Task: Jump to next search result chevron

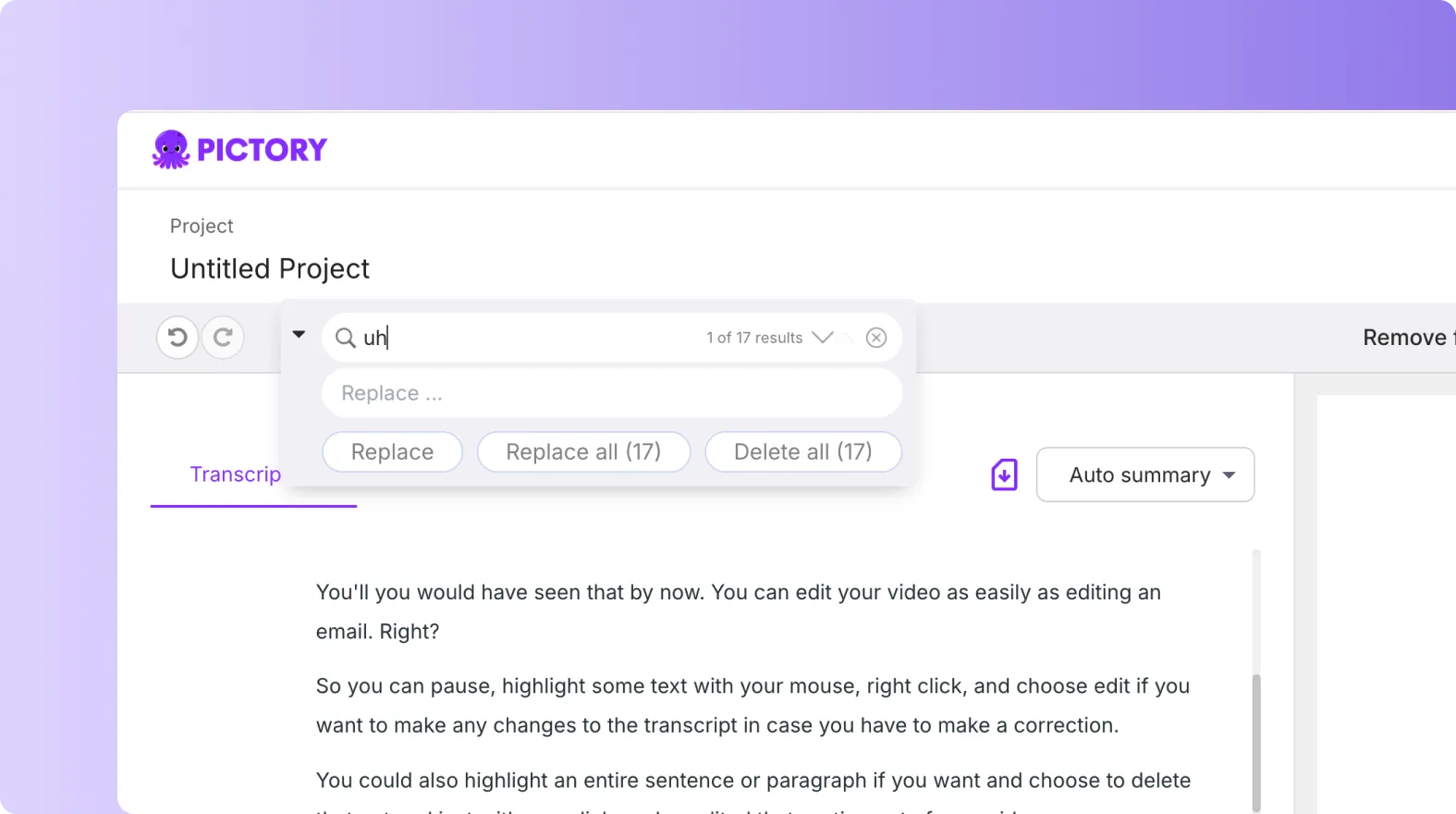Action: 822,338
